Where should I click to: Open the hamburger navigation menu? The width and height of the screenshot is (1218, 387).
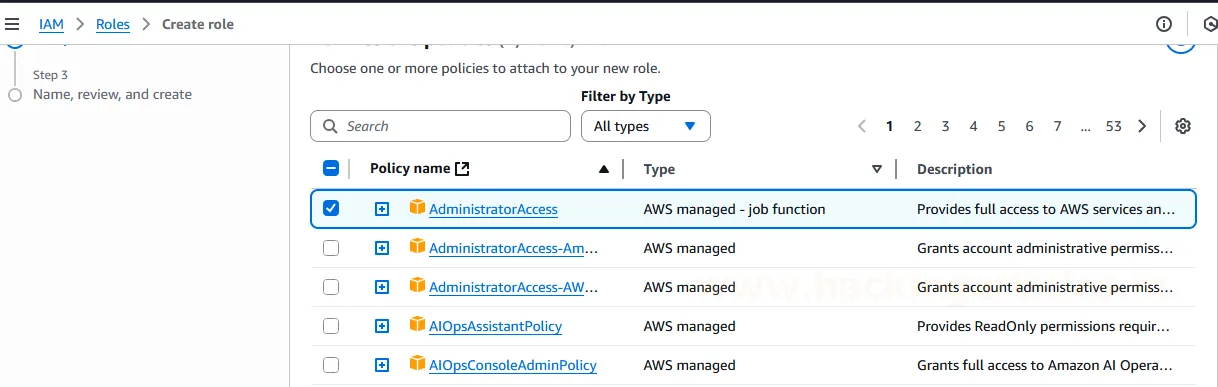tap(12, 24)
